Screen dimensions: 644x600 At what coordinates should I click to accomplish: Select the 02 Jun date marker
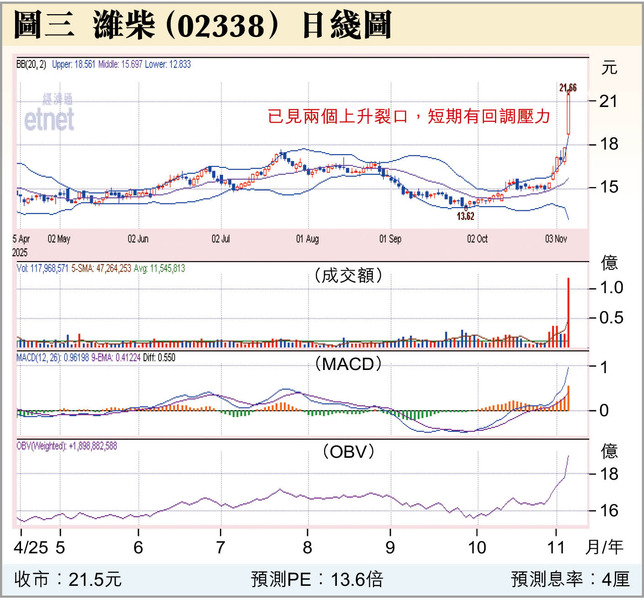click(138, 240)
